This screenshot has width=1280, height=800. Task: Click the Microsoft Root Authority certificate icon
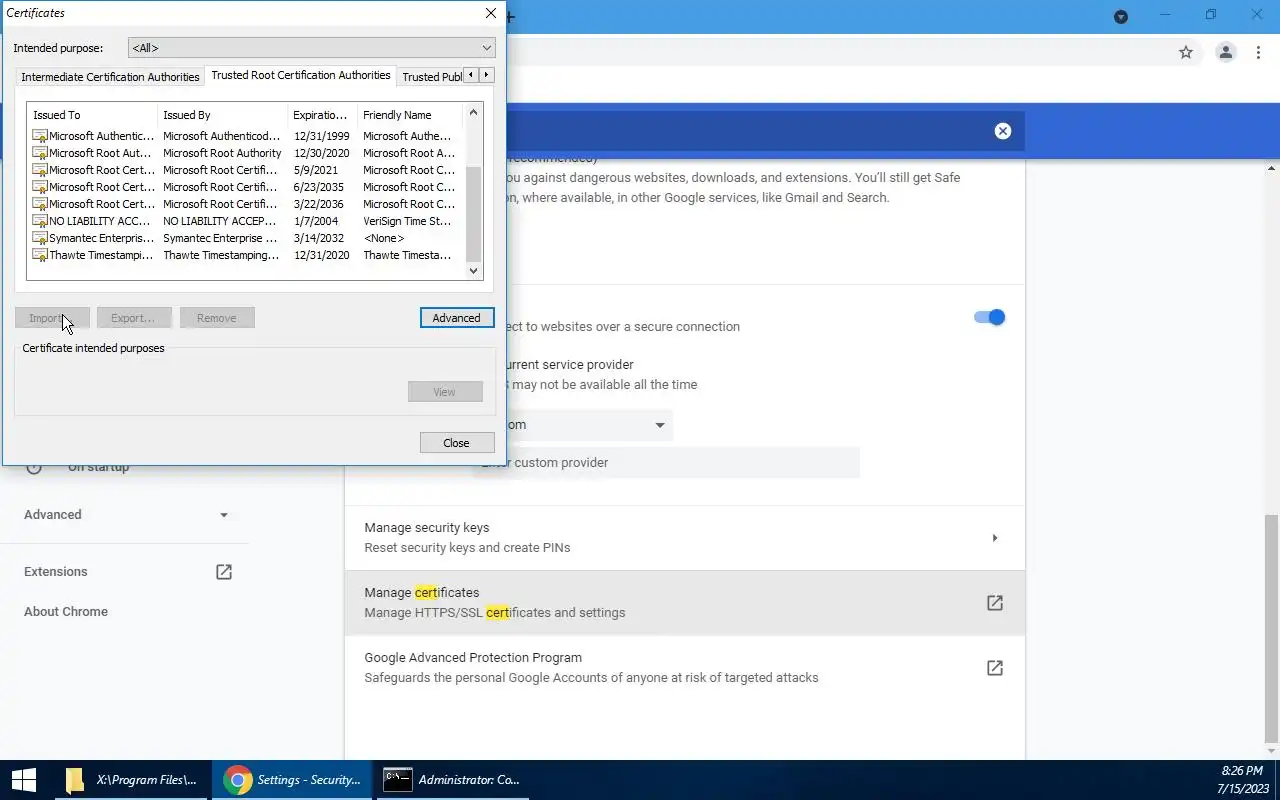[40, 153]
